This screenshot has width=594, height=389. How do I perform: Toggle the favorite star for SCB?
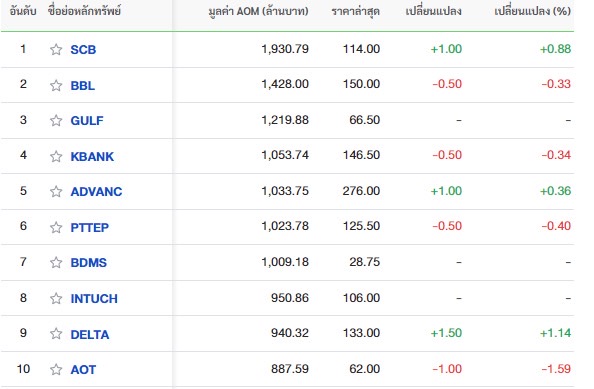56,49
